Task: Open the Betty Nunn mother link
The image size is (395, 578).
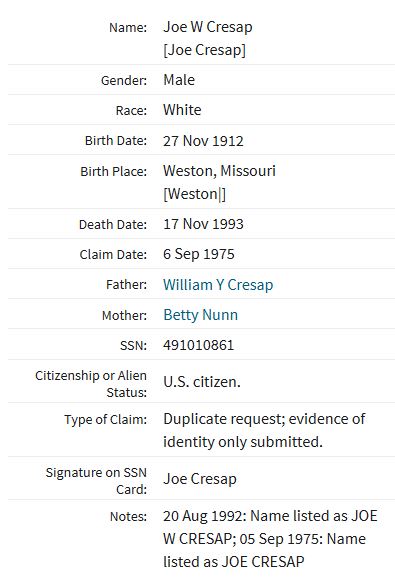Action: [x=200, y=315]
